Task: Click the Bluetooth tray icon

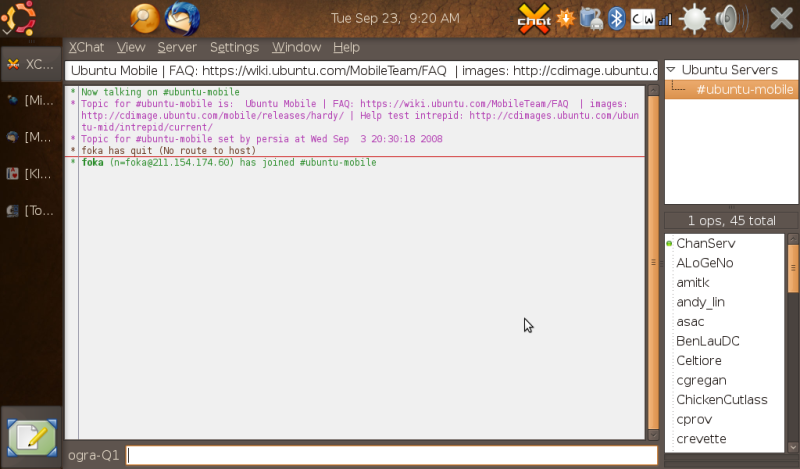Action: point(617,19)
